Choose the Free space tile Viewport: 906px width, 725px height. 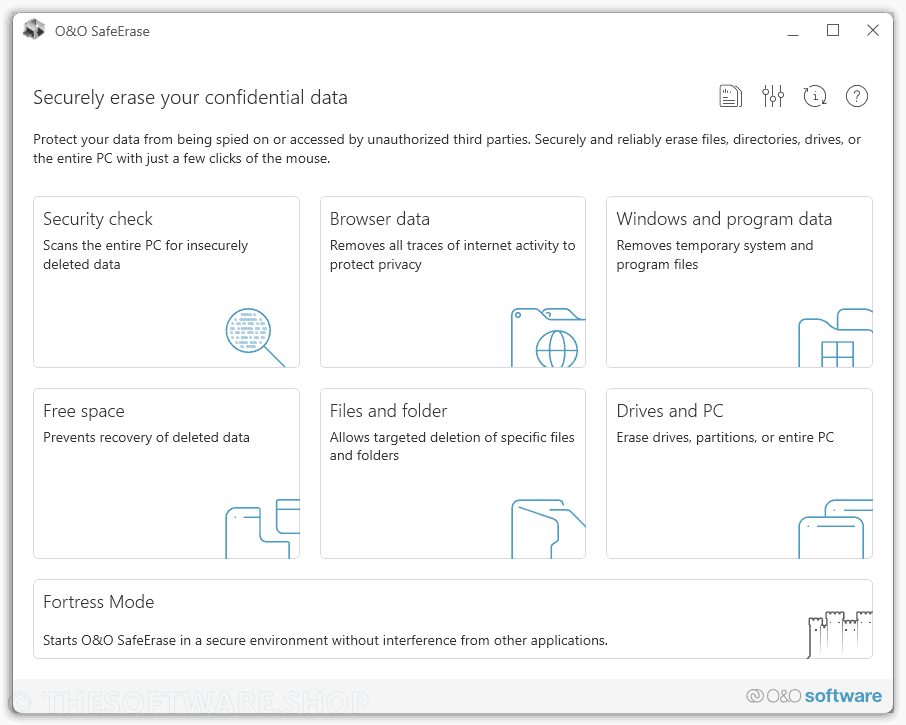166,473
